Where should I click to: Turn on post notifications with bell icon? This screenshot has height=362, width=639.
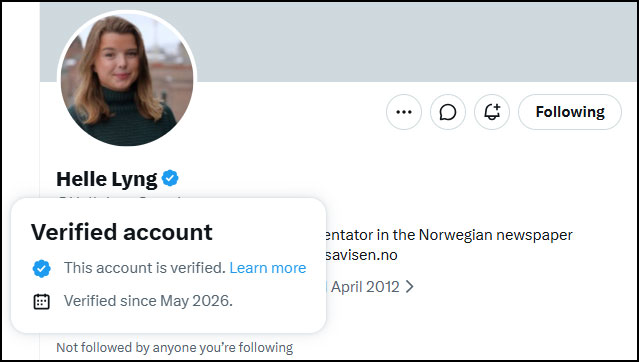[x=492, y=112]
